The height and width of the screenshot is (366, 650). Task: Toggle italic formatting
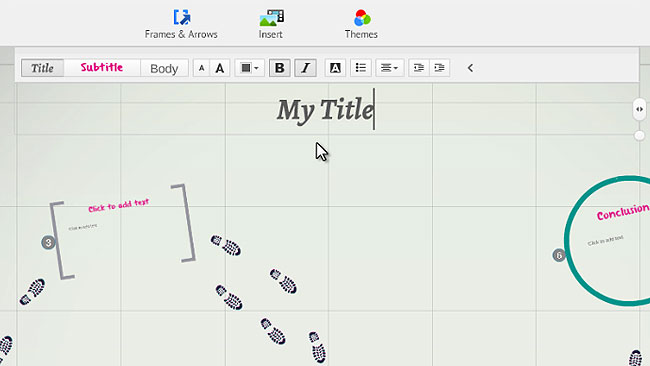[x=306, y=68]
